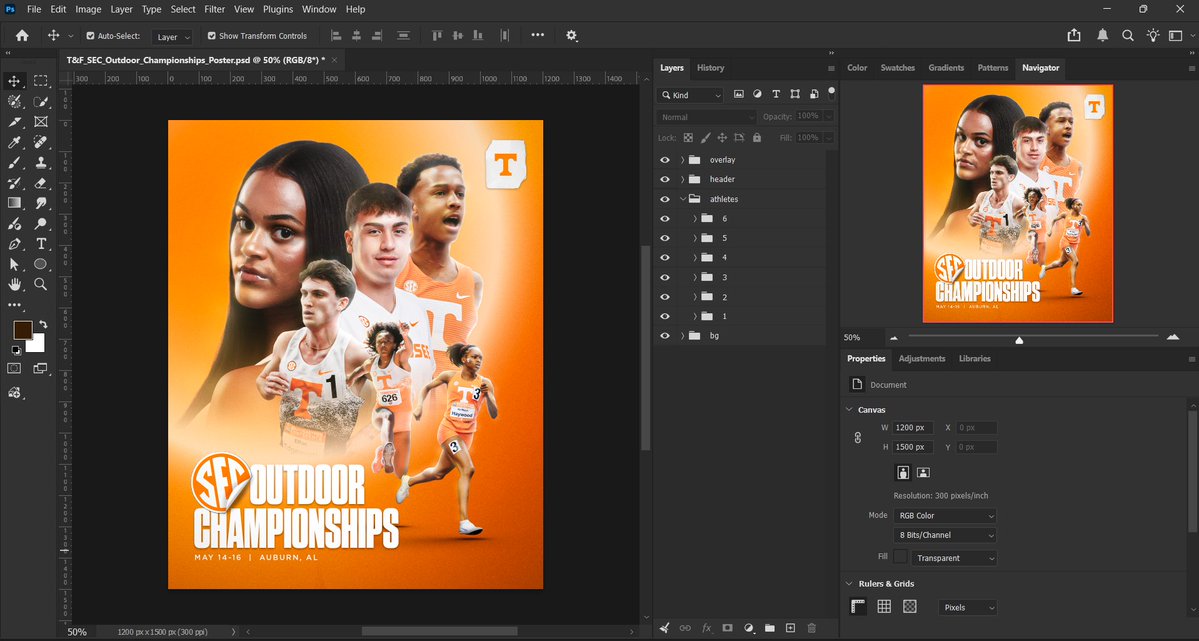Toggle Show Transform Controls checkbox
This screenshot has height=641, width=1199.
pyautogui.click(x=212, y=36)
